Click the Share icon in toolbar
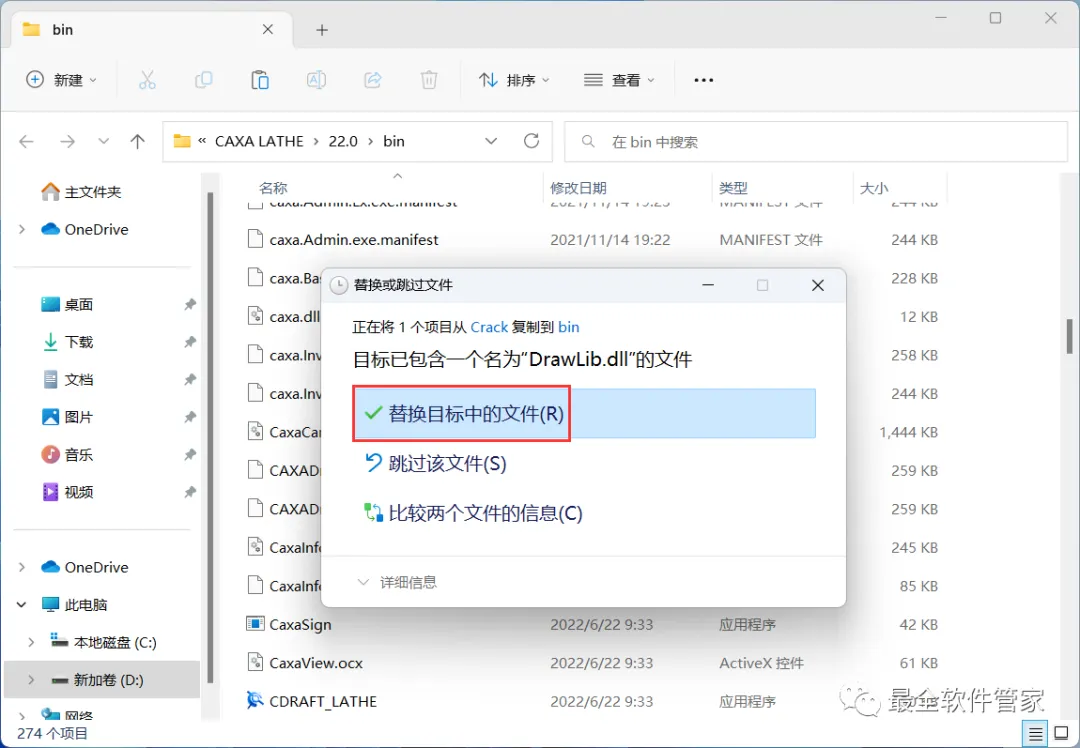1080x748 pixels. pyautogui.click(x=373, y=80)
